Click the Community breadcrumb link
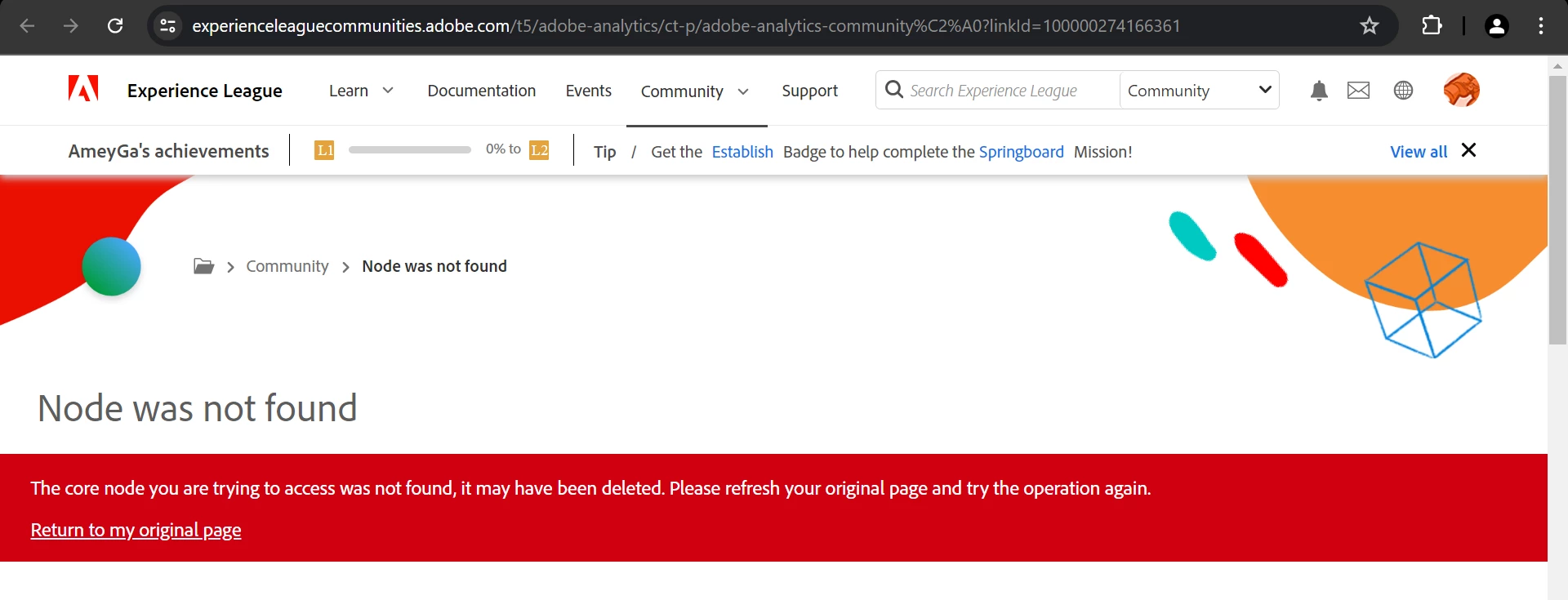The image size is (1568, 600). [287, 266]
